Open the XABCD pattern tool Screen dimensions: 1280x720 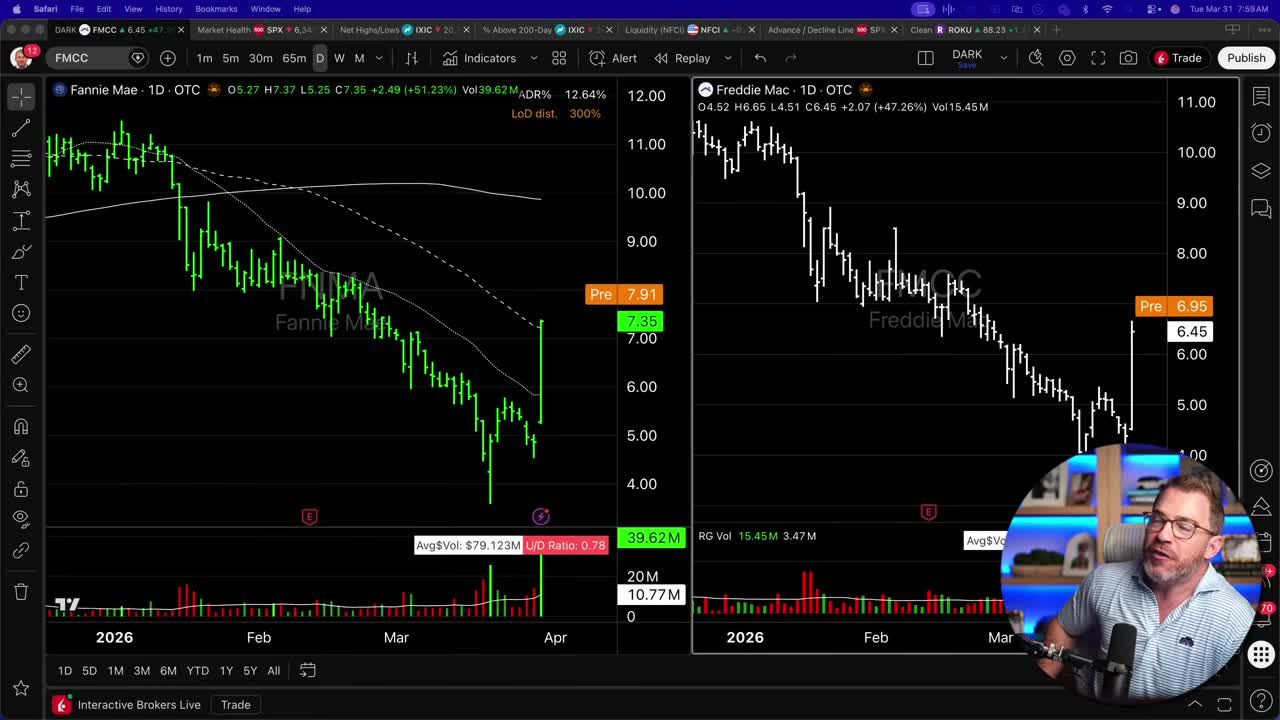(21, 189)
